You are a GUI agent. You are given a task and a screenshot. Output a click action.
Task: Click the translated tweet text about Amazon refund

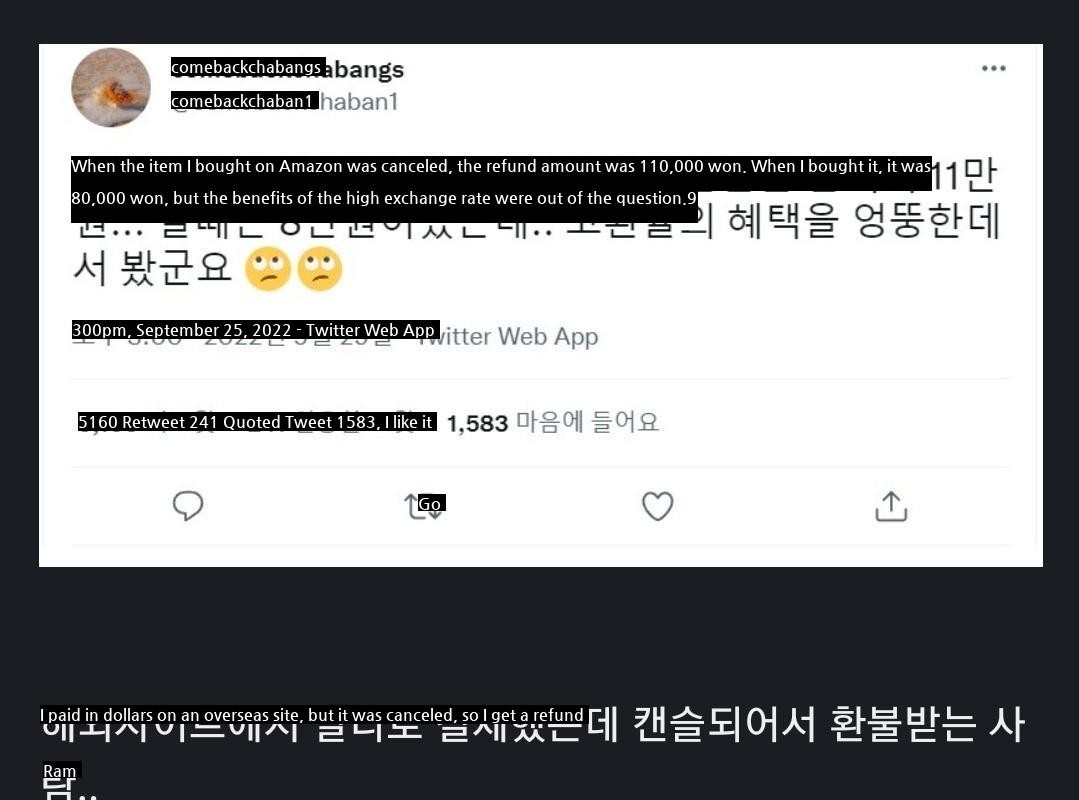tap(501, 182)
